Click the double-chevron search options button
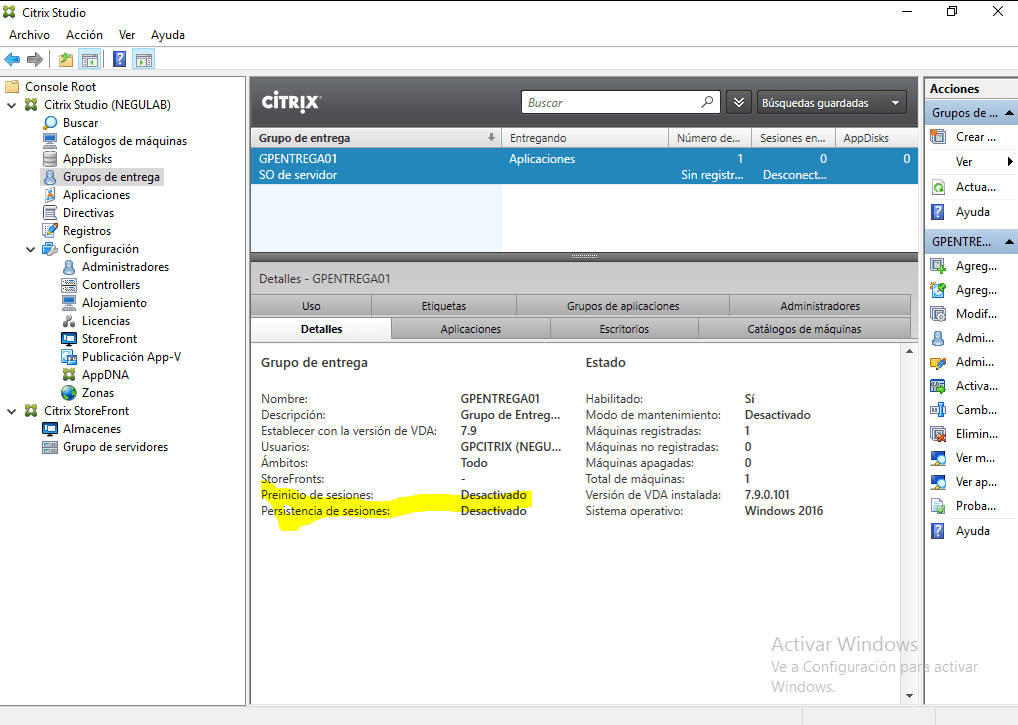 point(738,102)
